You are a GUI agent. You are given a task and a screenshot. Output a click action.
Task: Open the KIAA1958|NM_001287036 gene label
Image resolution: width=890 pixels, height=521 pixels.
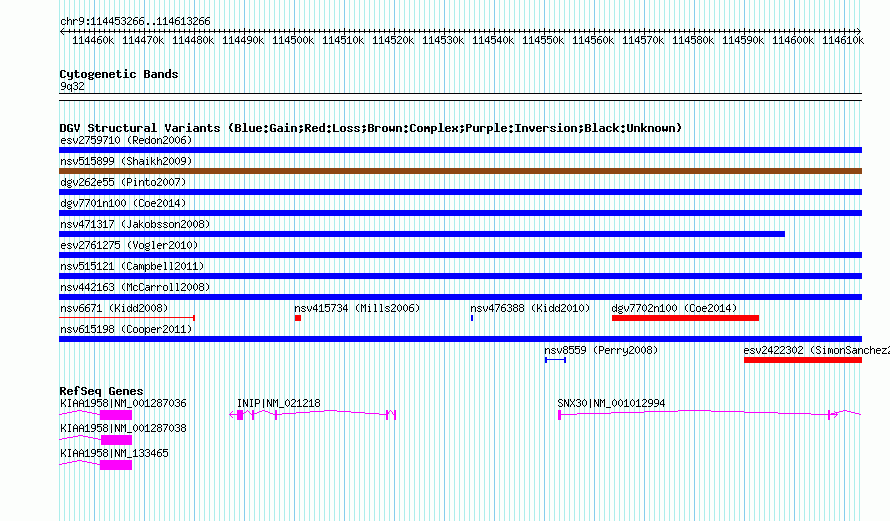click(123, 403)
